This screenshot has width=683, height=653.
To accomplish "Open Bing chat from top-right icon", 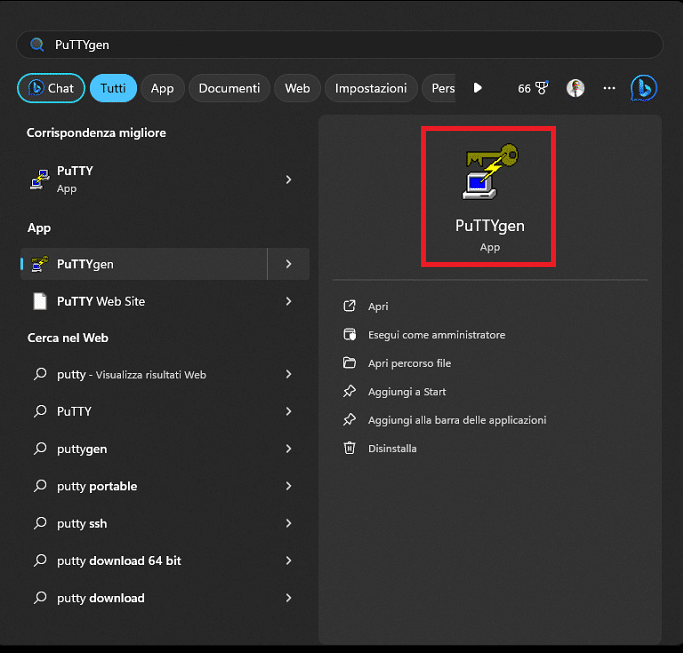I will click(644, 88).
